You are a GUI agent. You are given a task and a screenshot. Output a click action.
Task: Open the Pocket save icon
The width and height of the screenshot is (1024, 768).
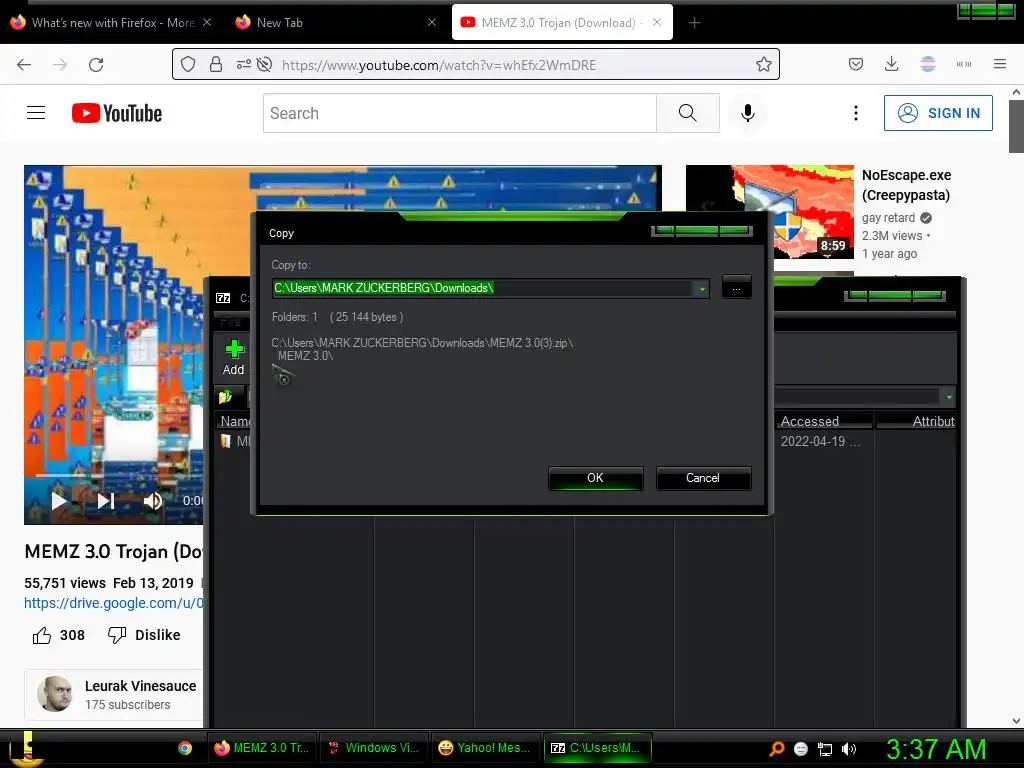[x=856, y=64]
